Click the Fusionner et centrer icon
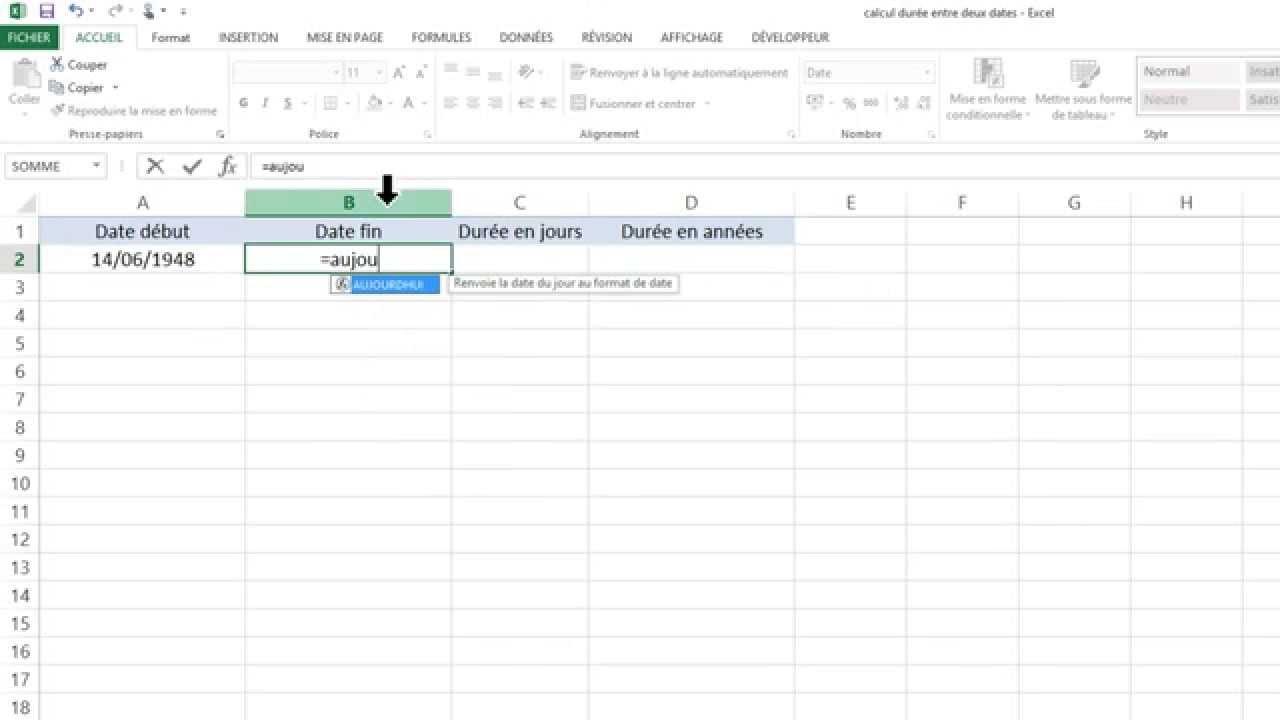The height and width of the screenshot is (720, 1280). pyautogui.click(x=578, y=103)
